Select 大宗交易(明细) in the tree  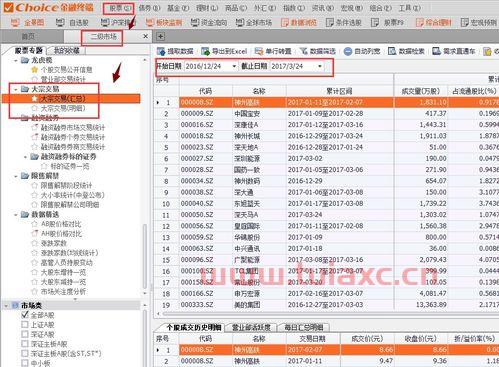click(x=63, y=108)
